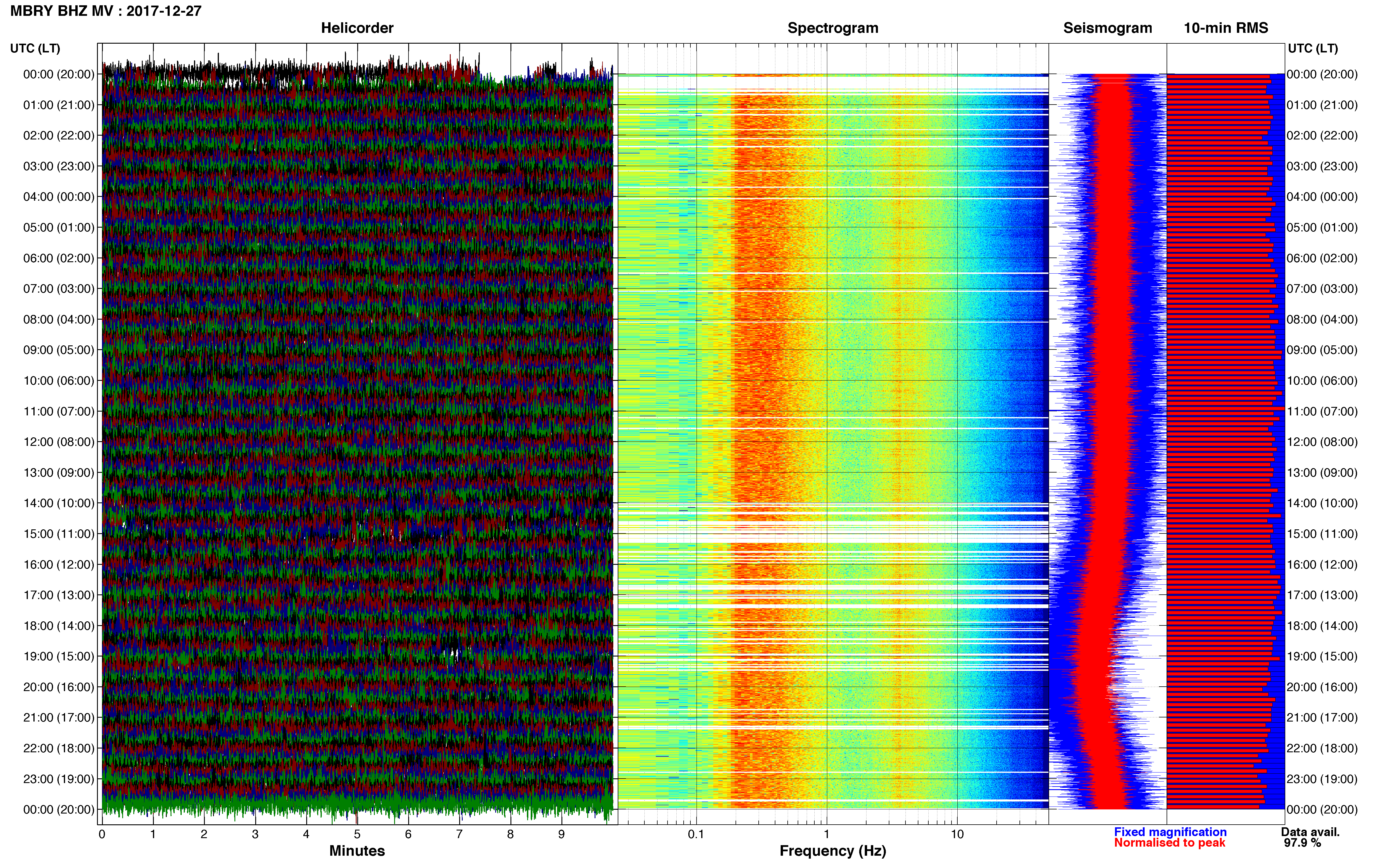
Task: Click frequency tick label '0.1'
Action: [696, 835]
